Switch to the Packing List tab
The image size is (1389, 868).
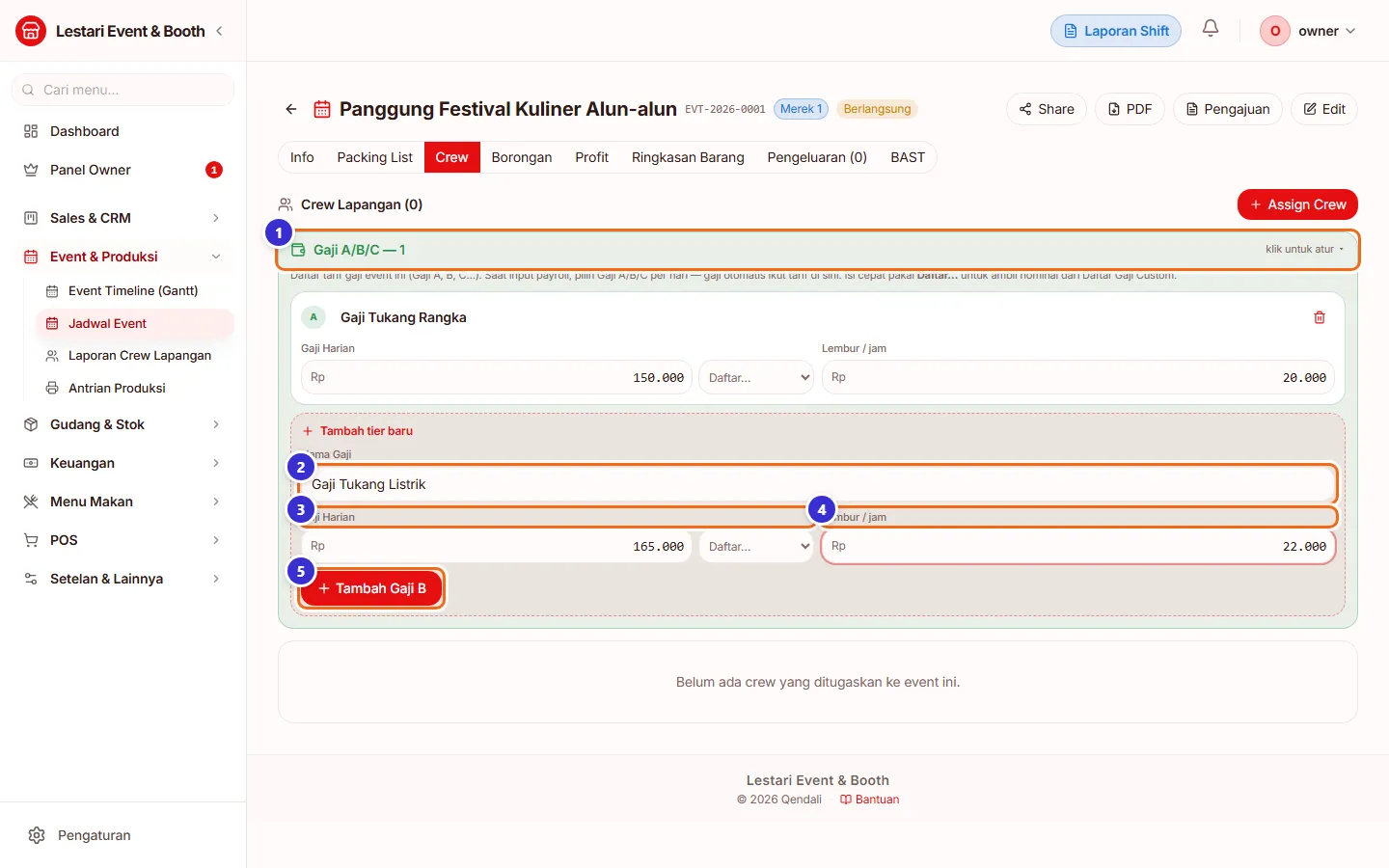374,157
